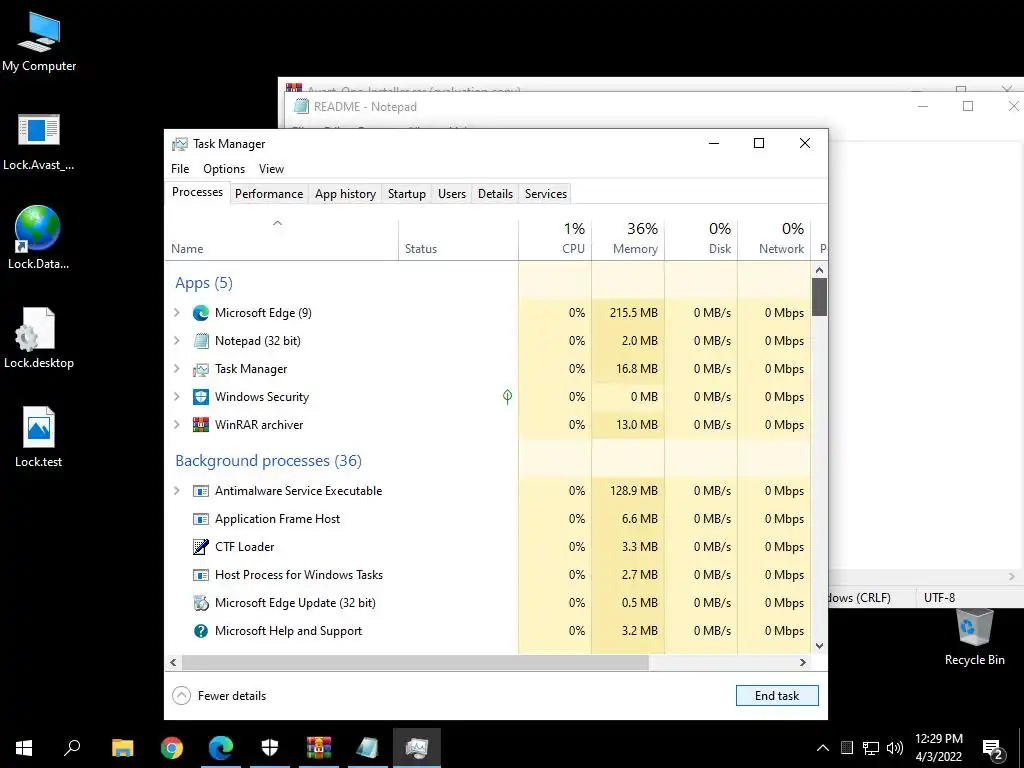Switch to the Users tab
Image resolution: width=1024 pixels, height=768 pixels.
pyautogui.click(x=452, y=194)
